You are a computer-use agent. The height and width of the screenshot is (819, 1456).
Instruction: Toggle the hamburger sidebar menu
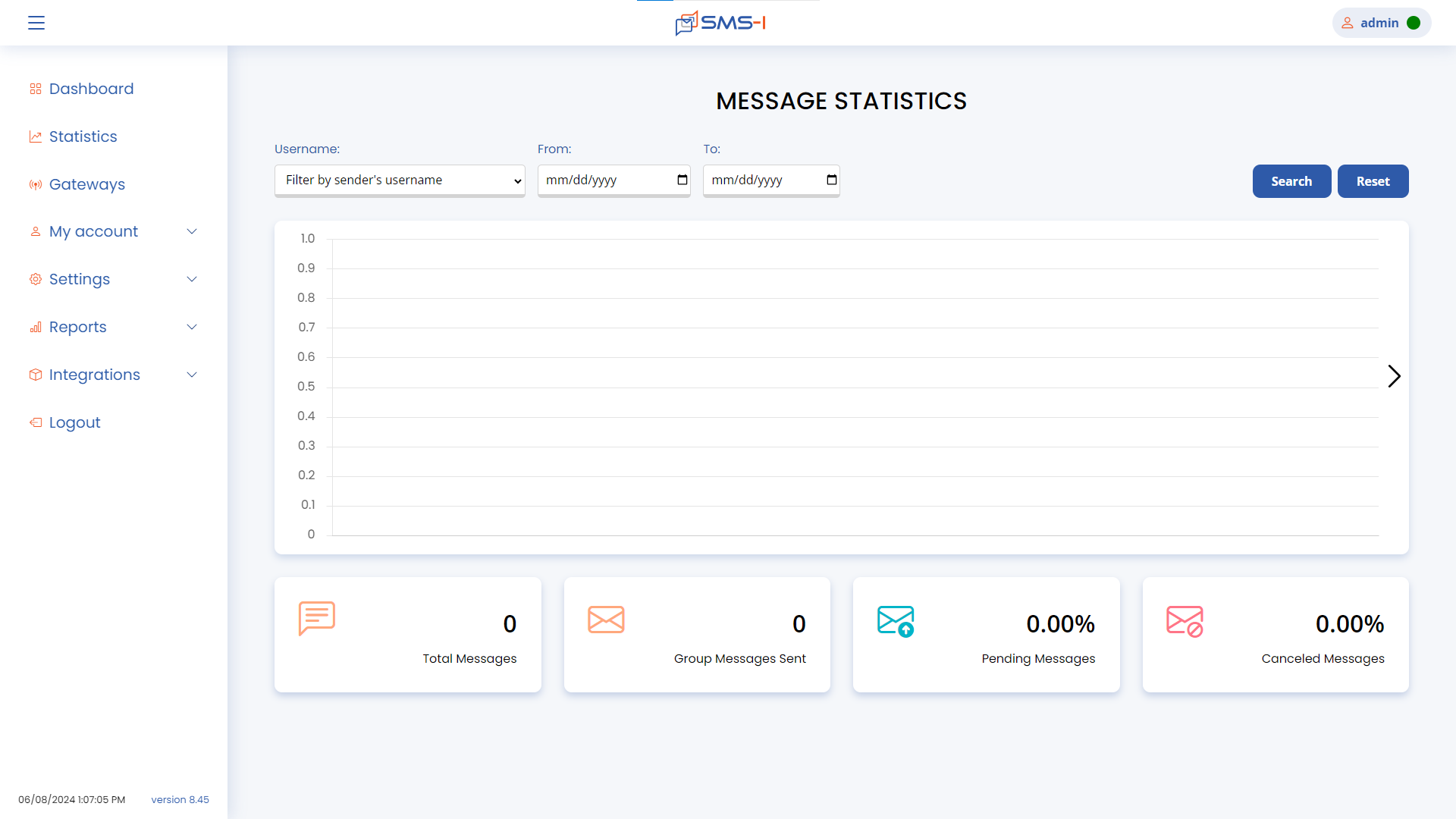pyautogui.click(x=36, y=23)
